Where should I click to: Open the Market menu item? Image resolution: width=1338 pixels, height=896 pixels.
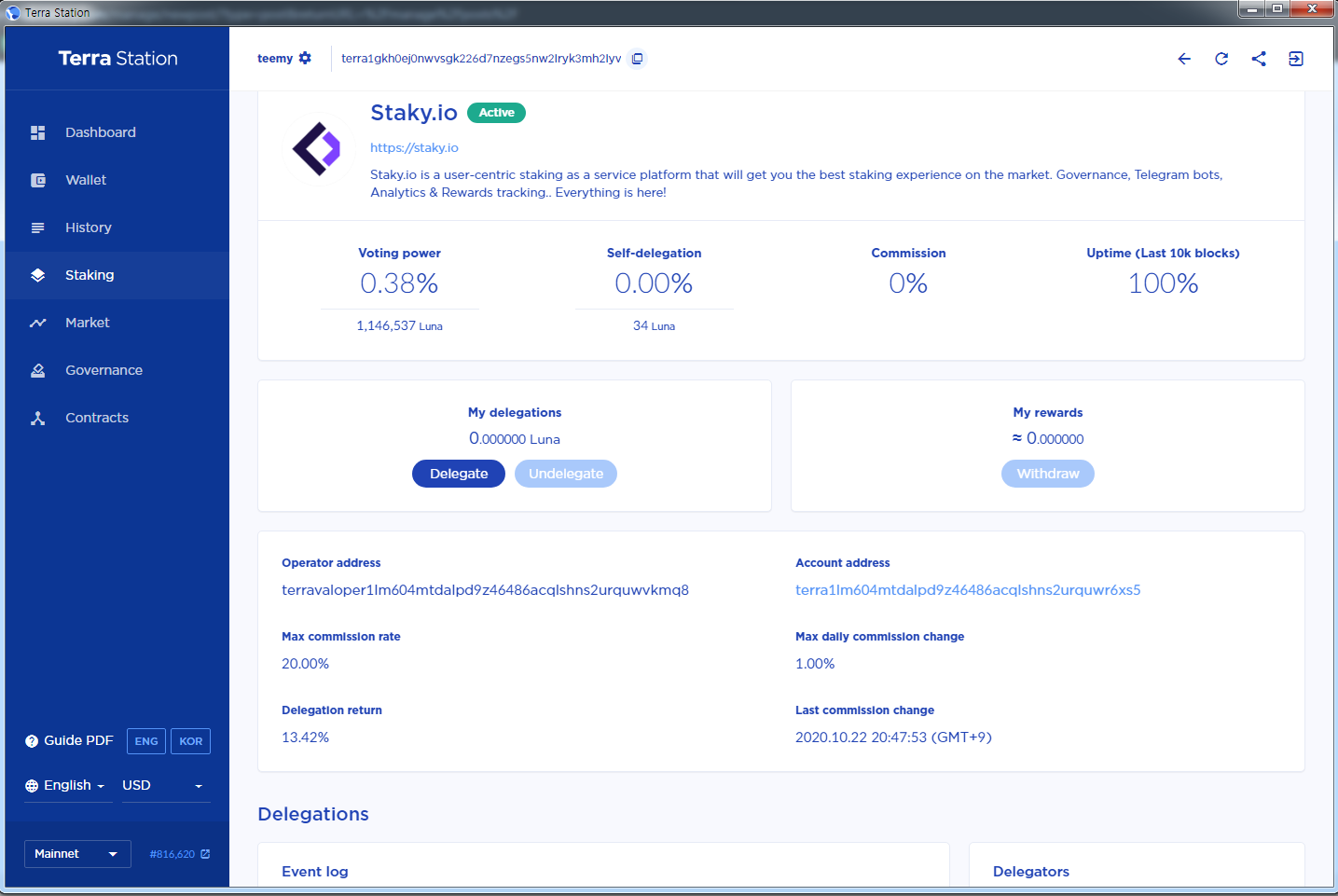pos(117,323)
